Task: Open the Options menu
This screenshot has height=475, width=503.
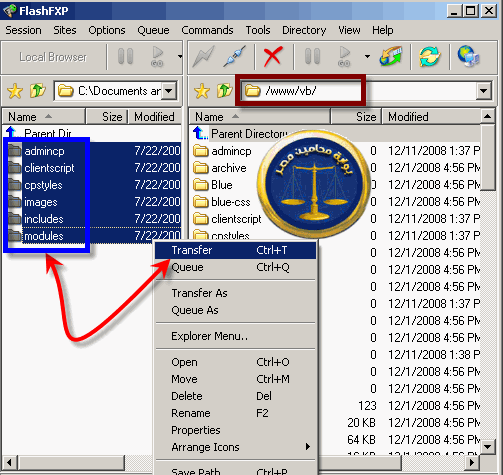Action: (x=107, y=30)
